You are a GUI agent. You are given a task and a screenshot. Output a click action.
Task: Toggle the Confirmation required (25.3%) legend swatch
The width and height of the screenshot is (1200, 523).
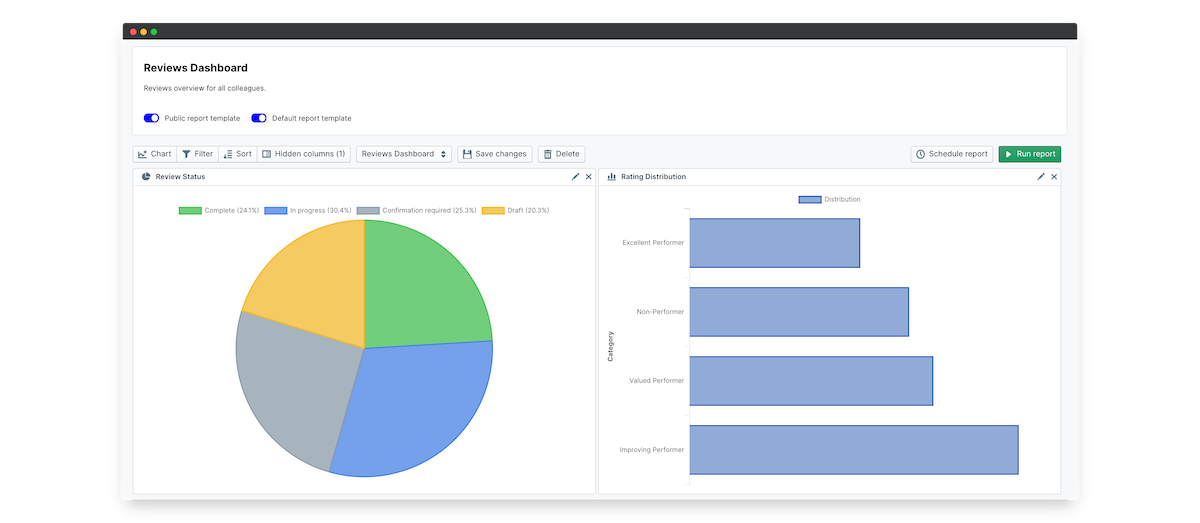click(x=368, y=211)
